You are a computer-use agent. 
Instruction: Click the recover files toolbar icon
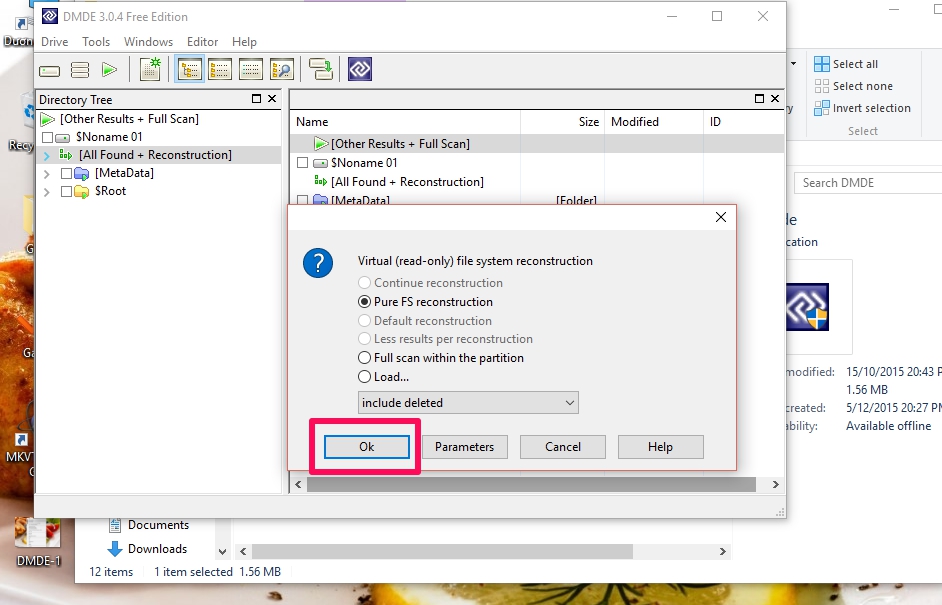coord(321,69)
